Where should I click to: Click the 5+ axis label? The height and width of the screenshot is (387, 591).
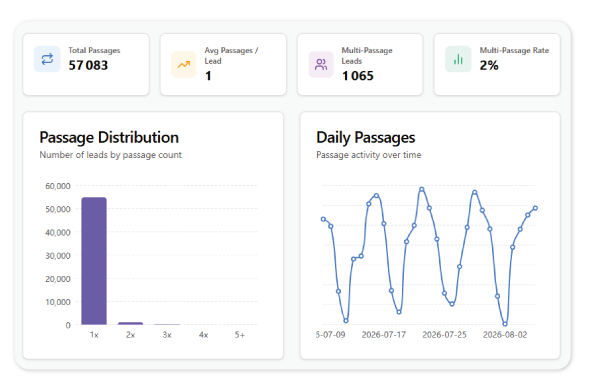[240, 335]
